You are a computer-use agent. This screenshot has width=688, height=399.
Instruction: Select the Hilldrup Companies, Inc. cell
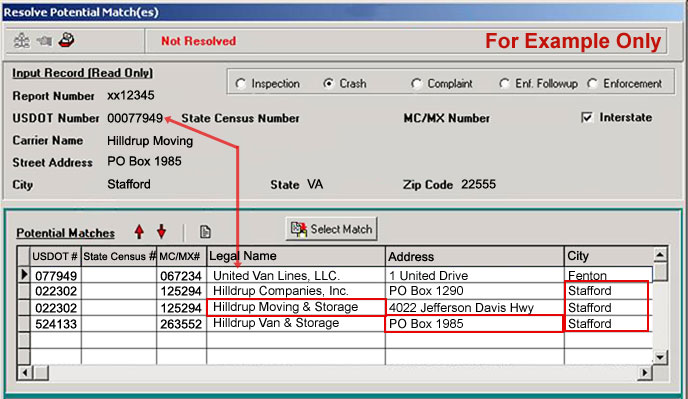[x=296, y=291]
